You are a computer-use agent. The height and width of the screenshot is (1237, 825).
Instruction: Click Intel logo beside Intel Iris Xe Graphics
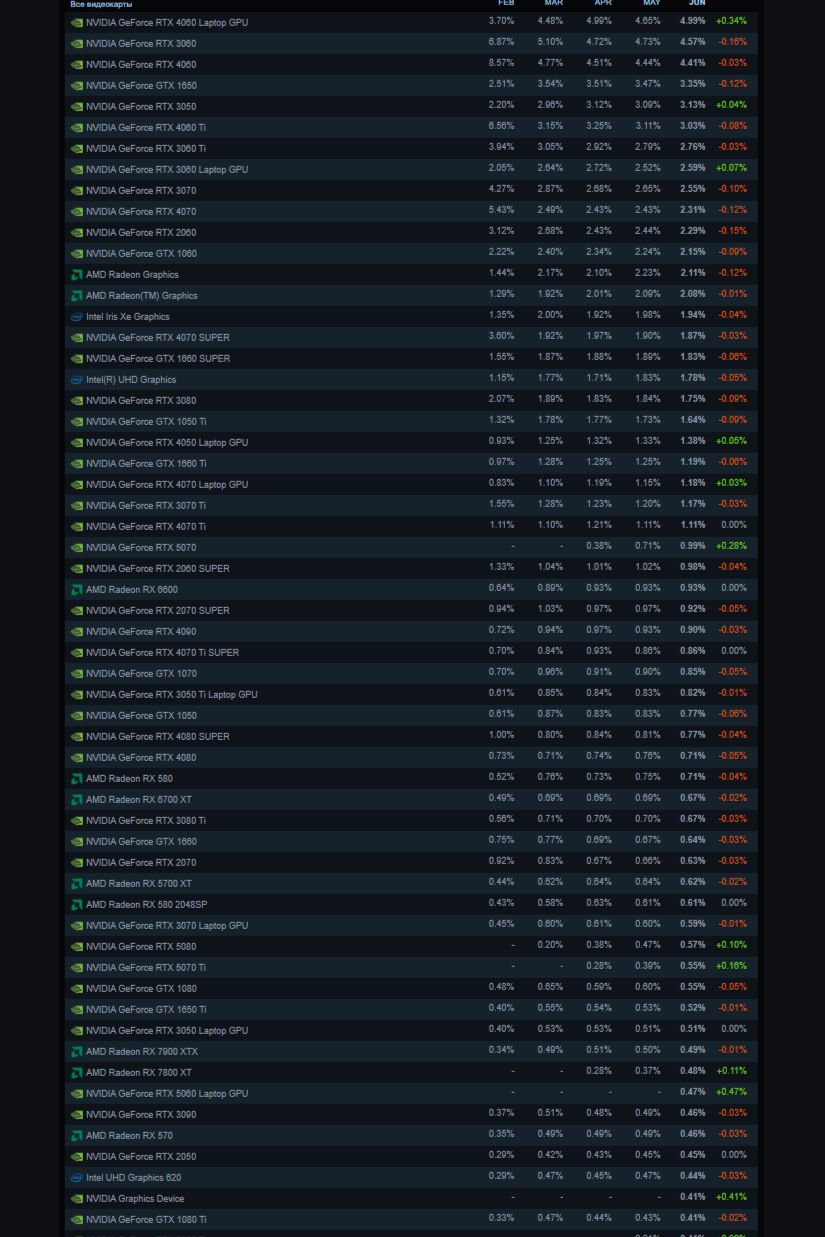point(77,316)
